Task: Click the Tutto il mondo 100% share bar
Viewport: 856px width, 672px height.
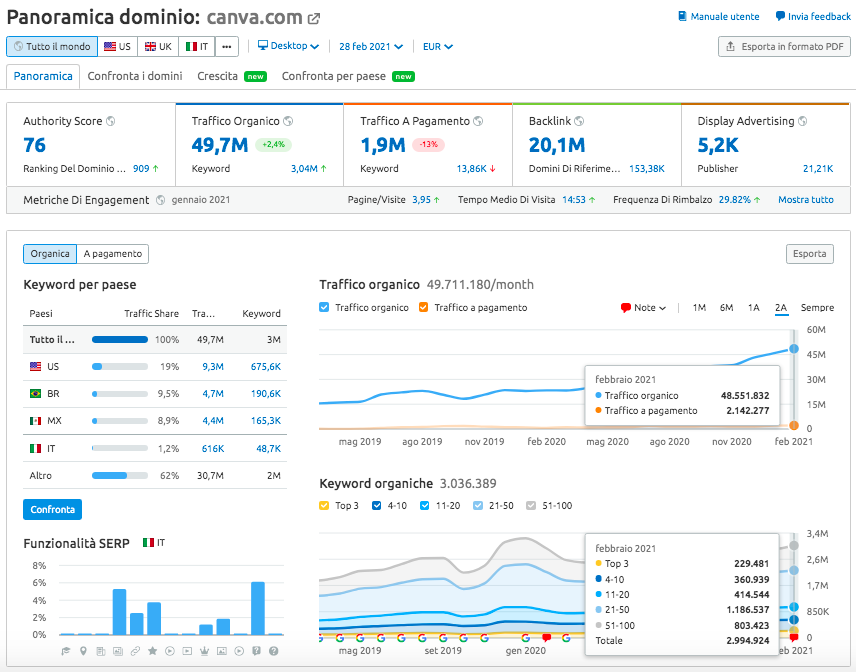Action: click(x=120, y=340)
